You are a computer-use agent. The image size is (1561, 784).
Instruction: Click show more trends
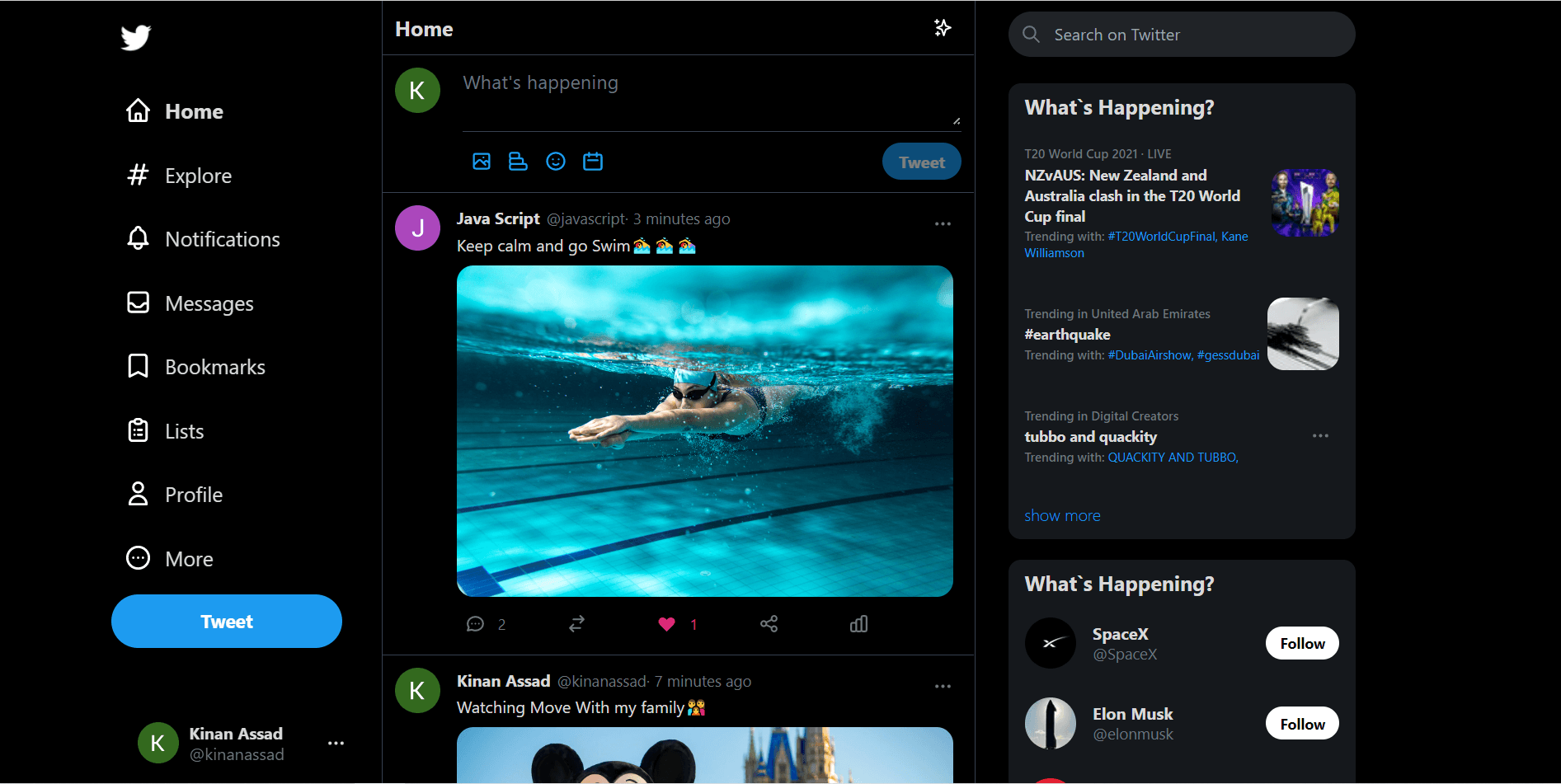point(1062,515)
